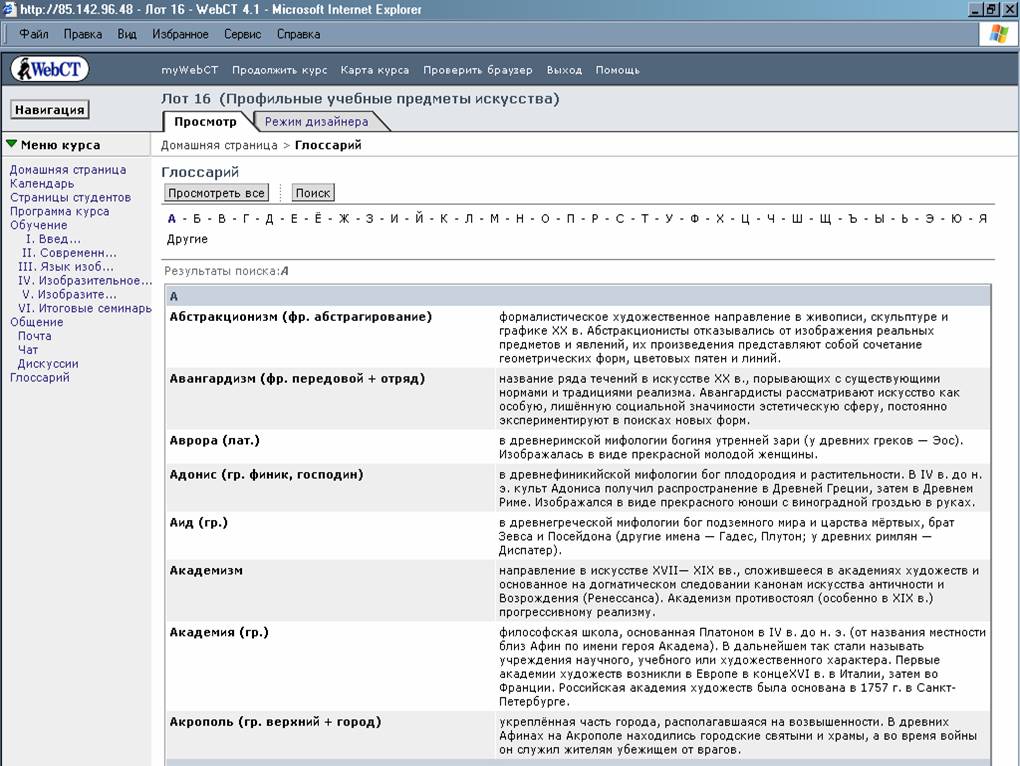Open module V. Изобразите... link

click(69, 295)
